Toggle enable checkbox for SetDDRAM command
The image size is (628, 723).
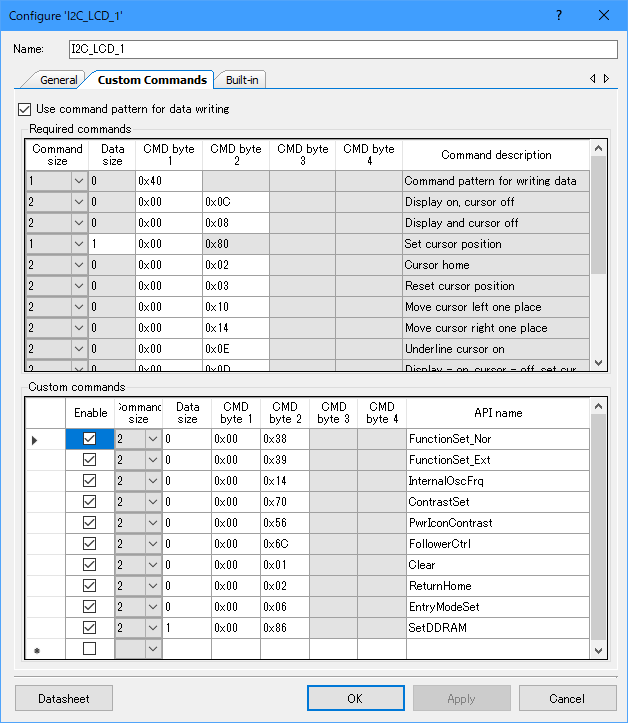(x=90, y=628)
